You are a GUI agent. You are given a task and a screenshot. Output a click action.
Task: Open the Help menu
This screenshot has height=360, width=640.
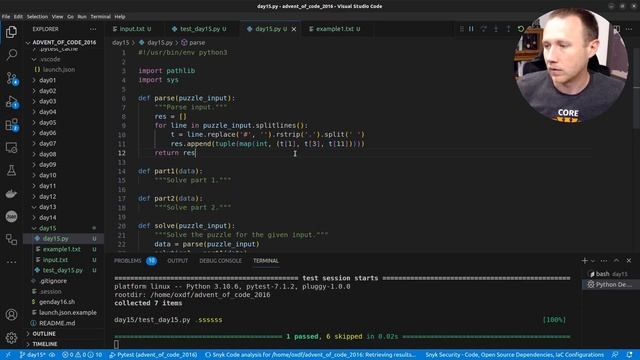pyautogui.click(x=120, y=17)
